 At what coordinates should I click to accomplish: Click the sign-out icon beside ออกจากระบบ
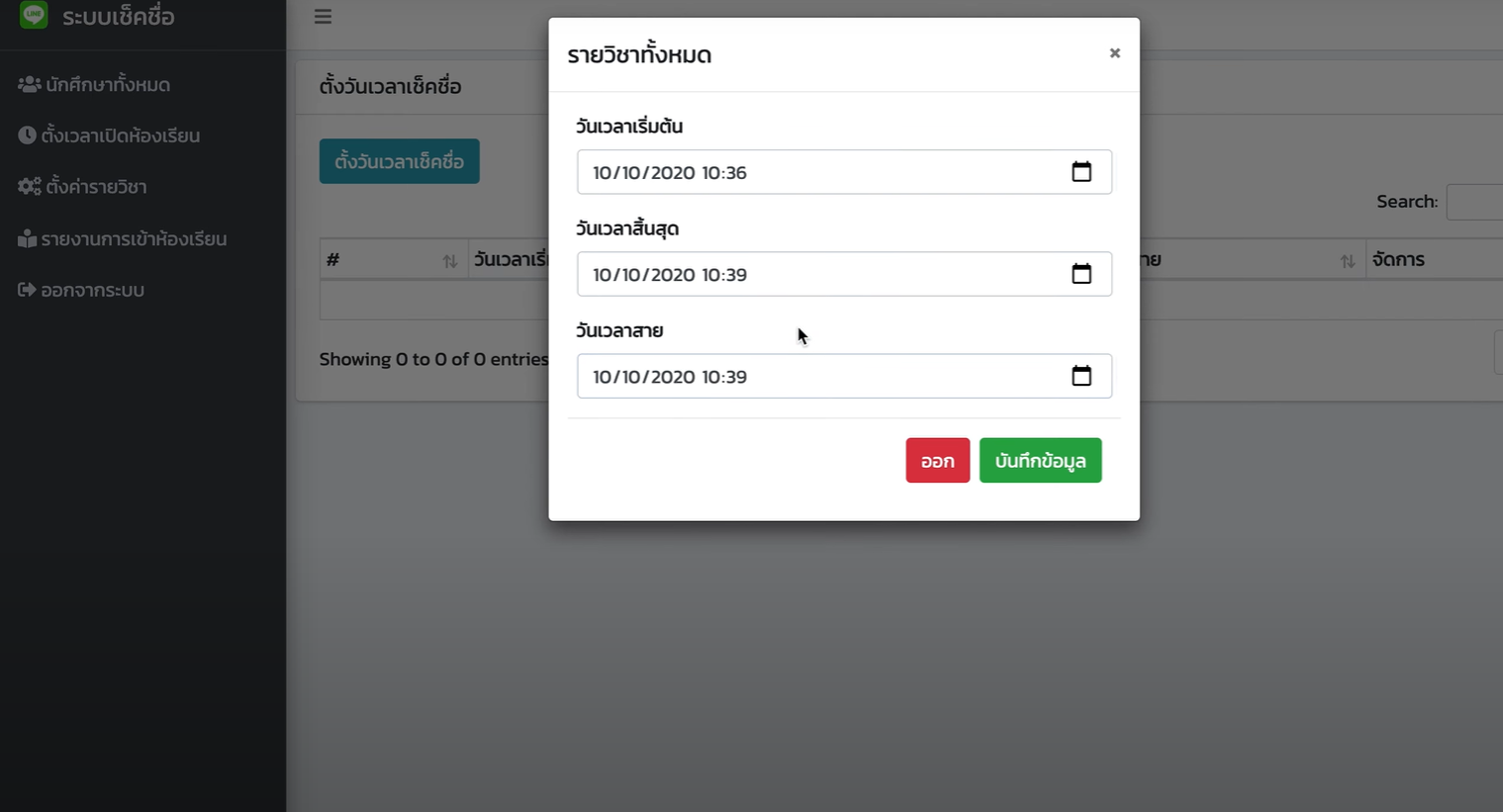coord(27,290)
